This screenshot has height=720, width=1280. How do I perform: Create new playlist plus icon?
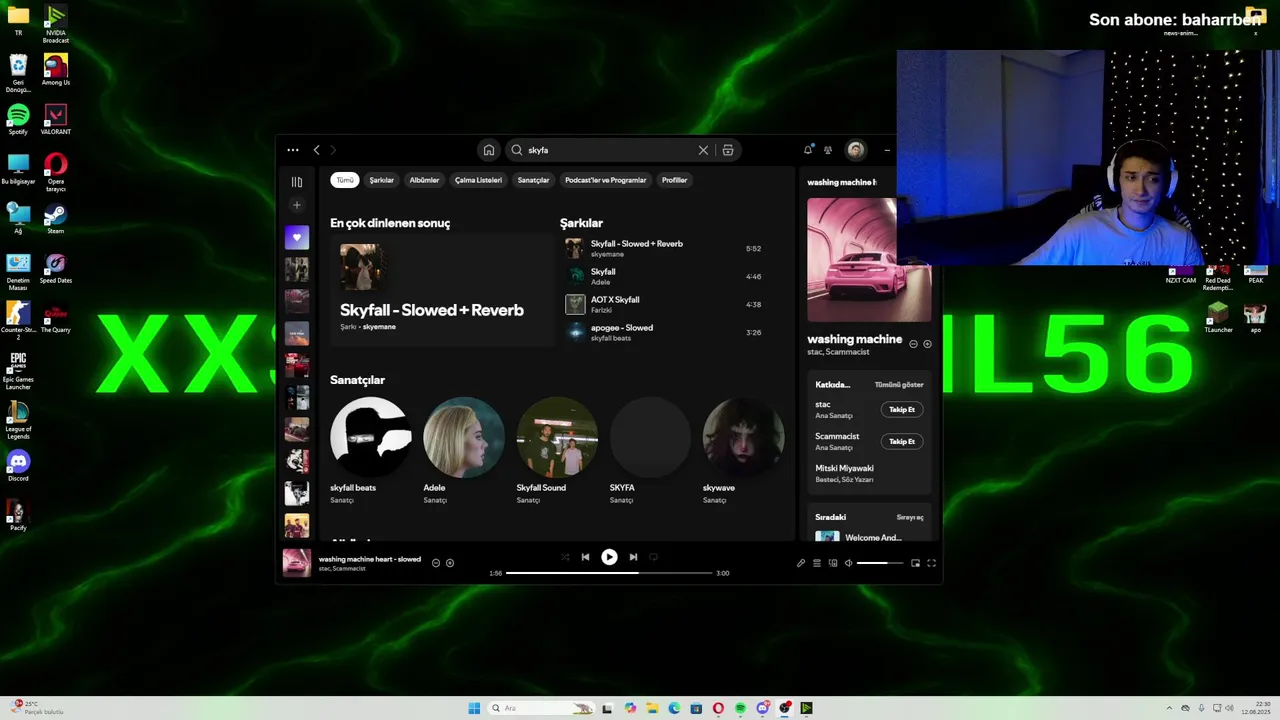pyautogui.click(x=296, y=205)
